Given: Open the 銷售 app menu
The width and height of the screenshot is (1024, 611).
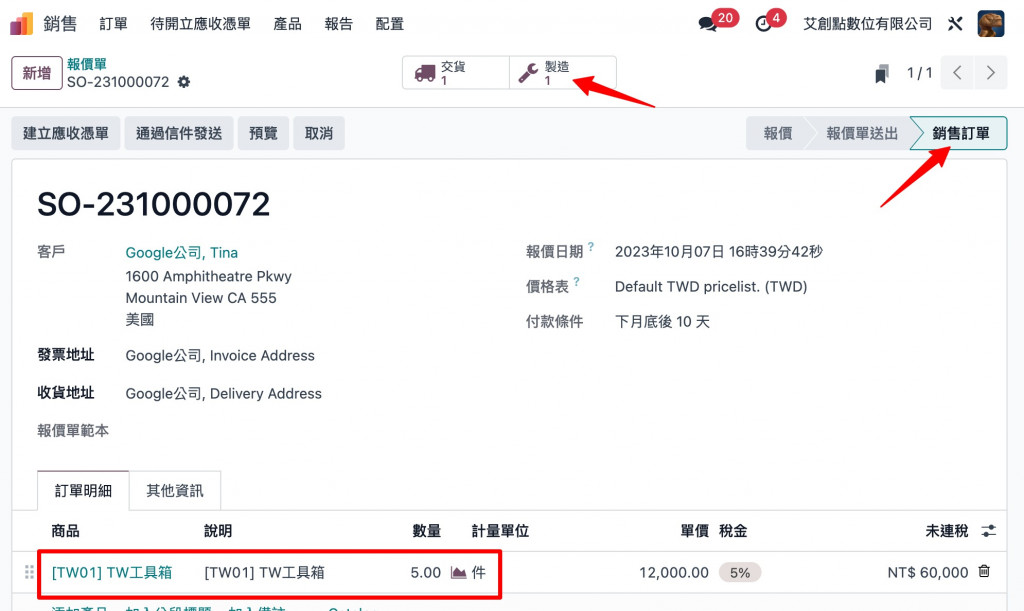Looking at the screenshot, I should (60, 24).
